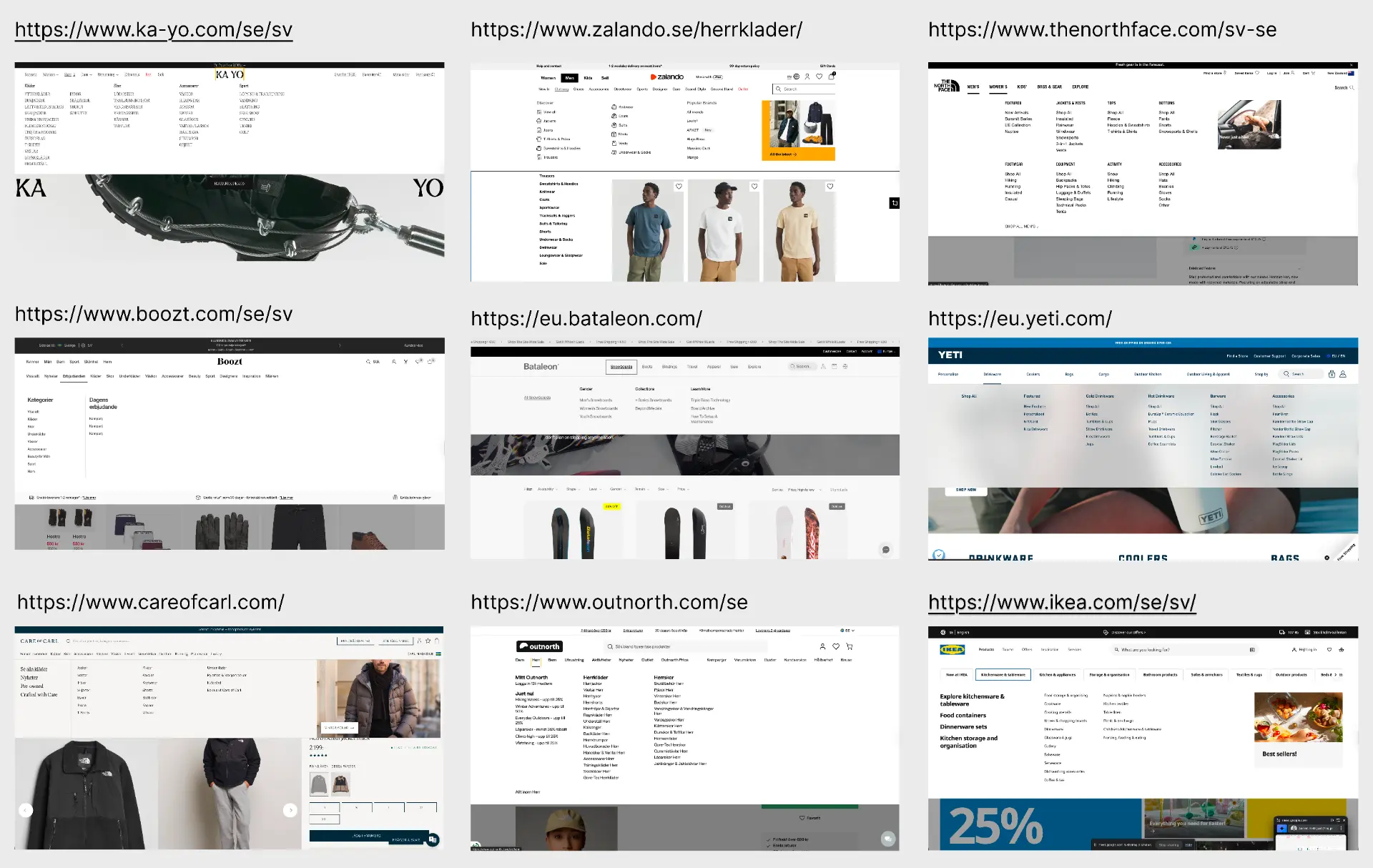This screenshot has width=1373, height=868.
Task: Click Hej! Log in on IKEA
Action: (1304, 650)
